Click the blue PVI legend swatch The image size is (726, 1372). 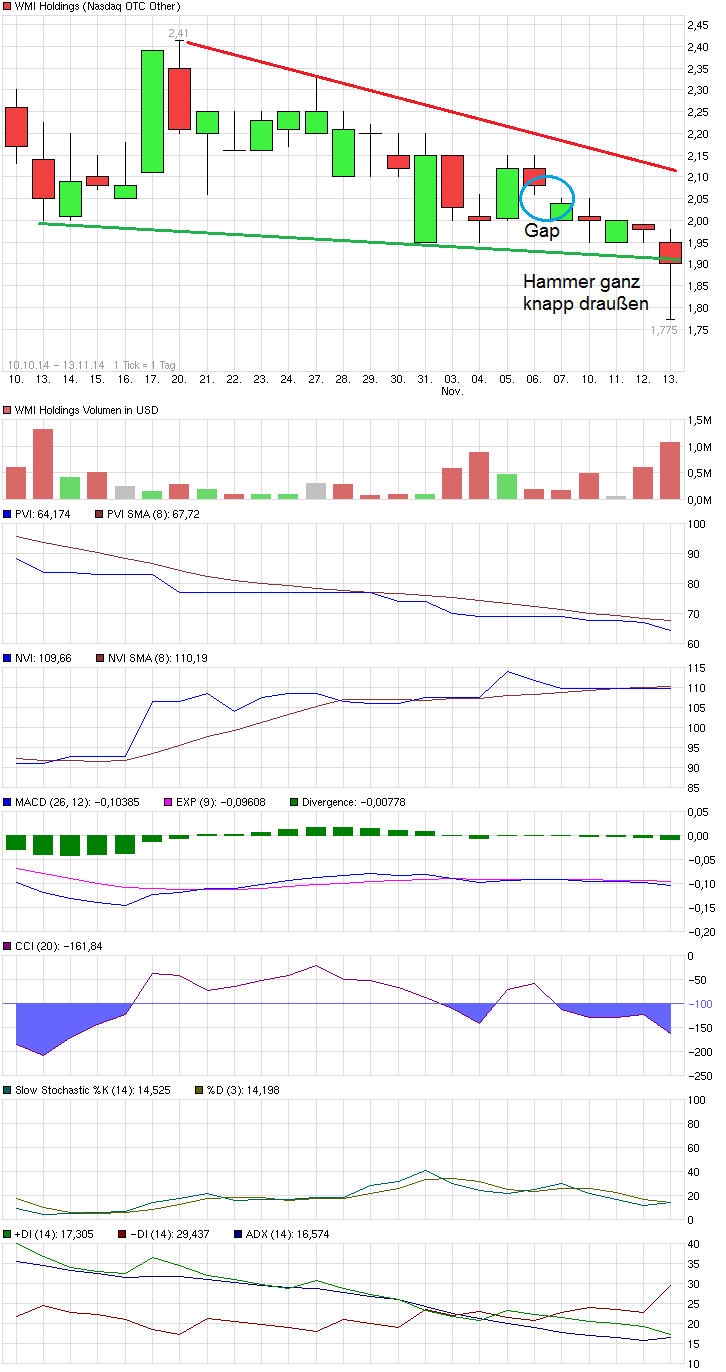pyautogui.click(x=9, y=514)
